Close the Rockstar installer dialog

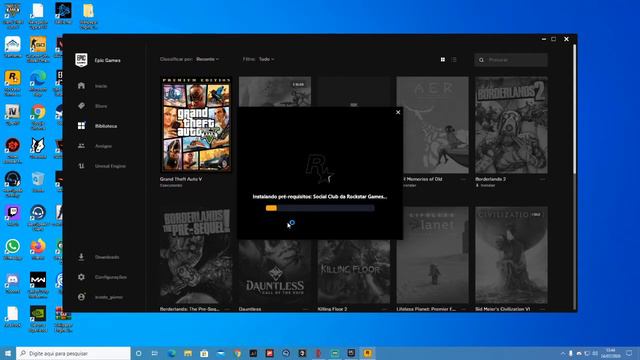[x=398, y=112]
